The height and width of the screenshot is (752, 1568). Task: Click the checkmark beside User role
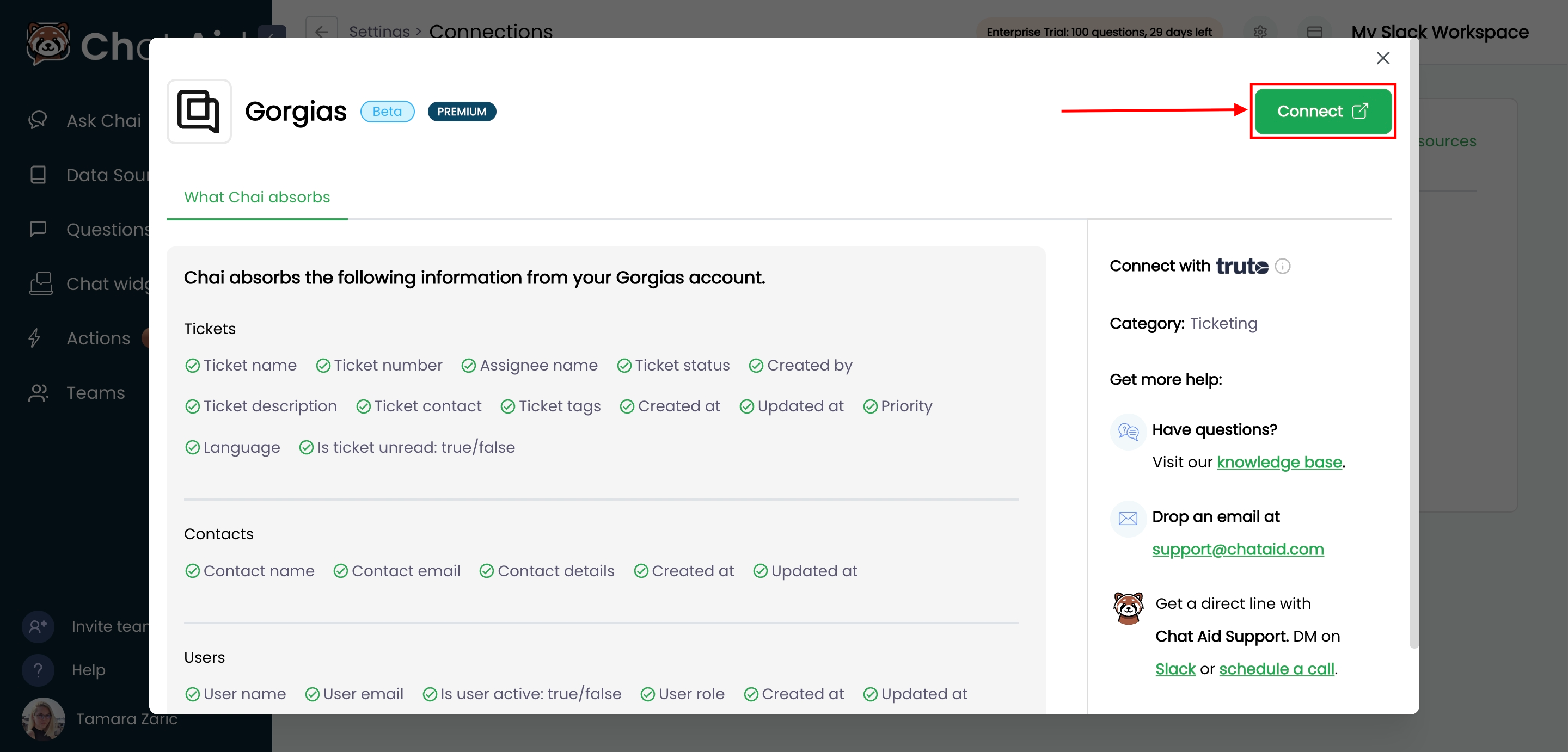[x=648, y=694]
